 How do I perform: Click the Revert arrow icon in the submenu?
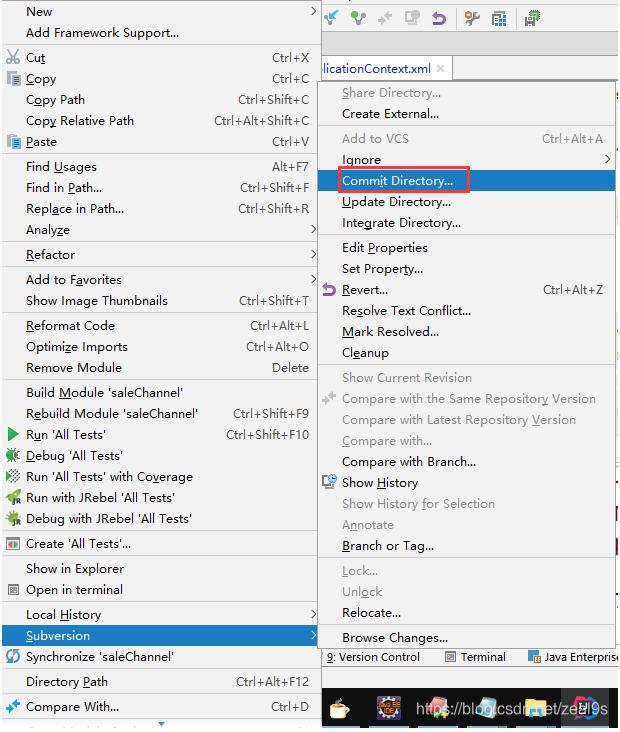point(329,290)
